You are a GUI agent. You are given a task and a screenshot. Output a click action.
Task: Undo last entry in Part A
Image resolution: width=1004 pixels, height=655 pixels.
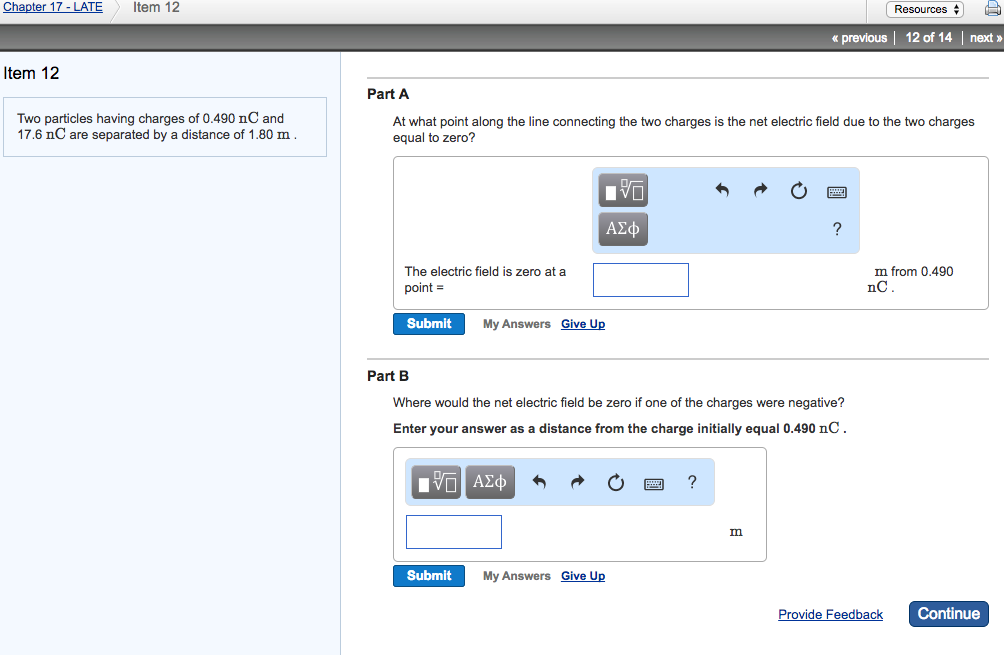click(x=723, y=190)
